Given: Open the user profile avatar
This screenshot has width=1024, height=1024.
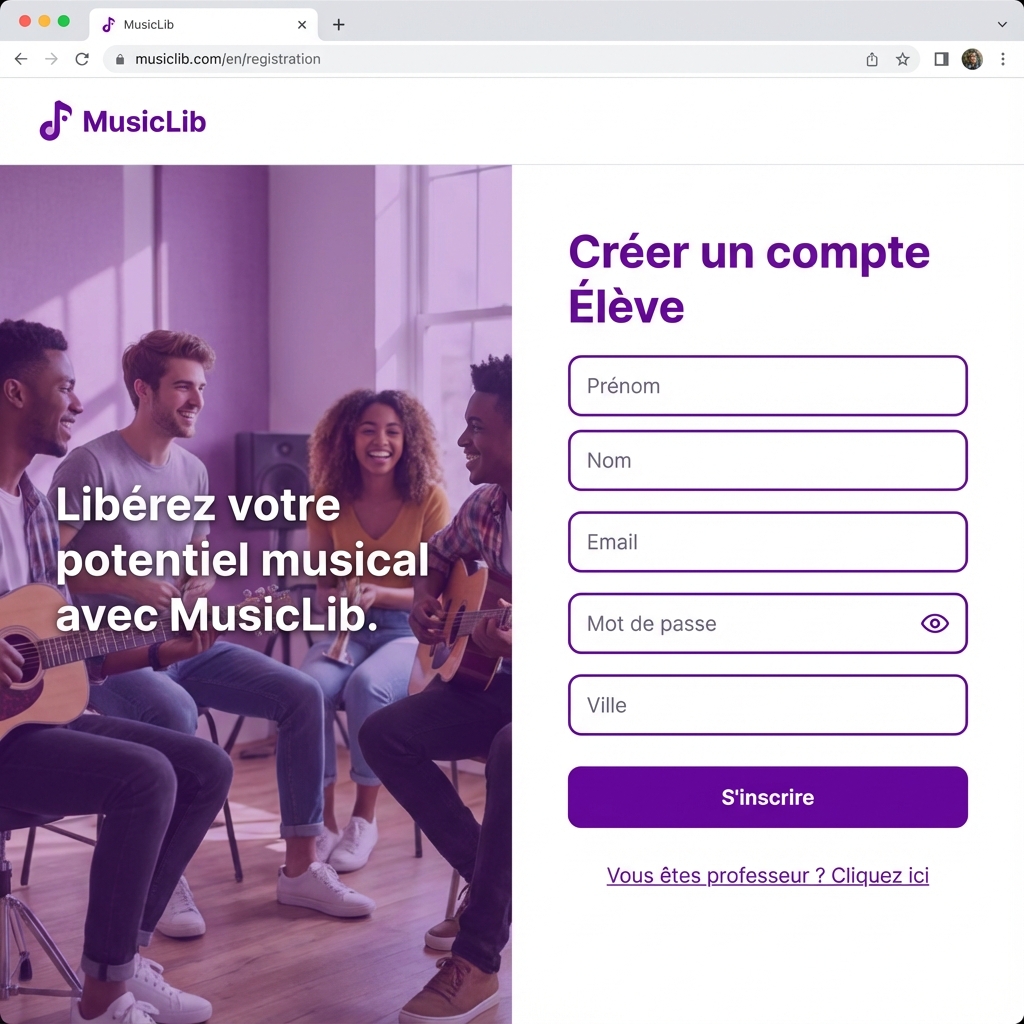Looking at the screenshot, I should [972, 59].
